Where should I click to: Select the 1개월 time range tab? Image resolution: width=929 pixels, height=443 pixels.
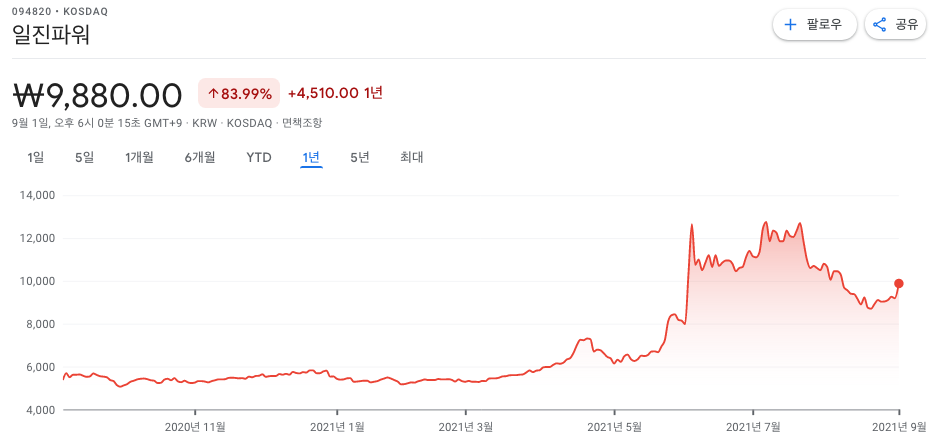tap(139, 158)
